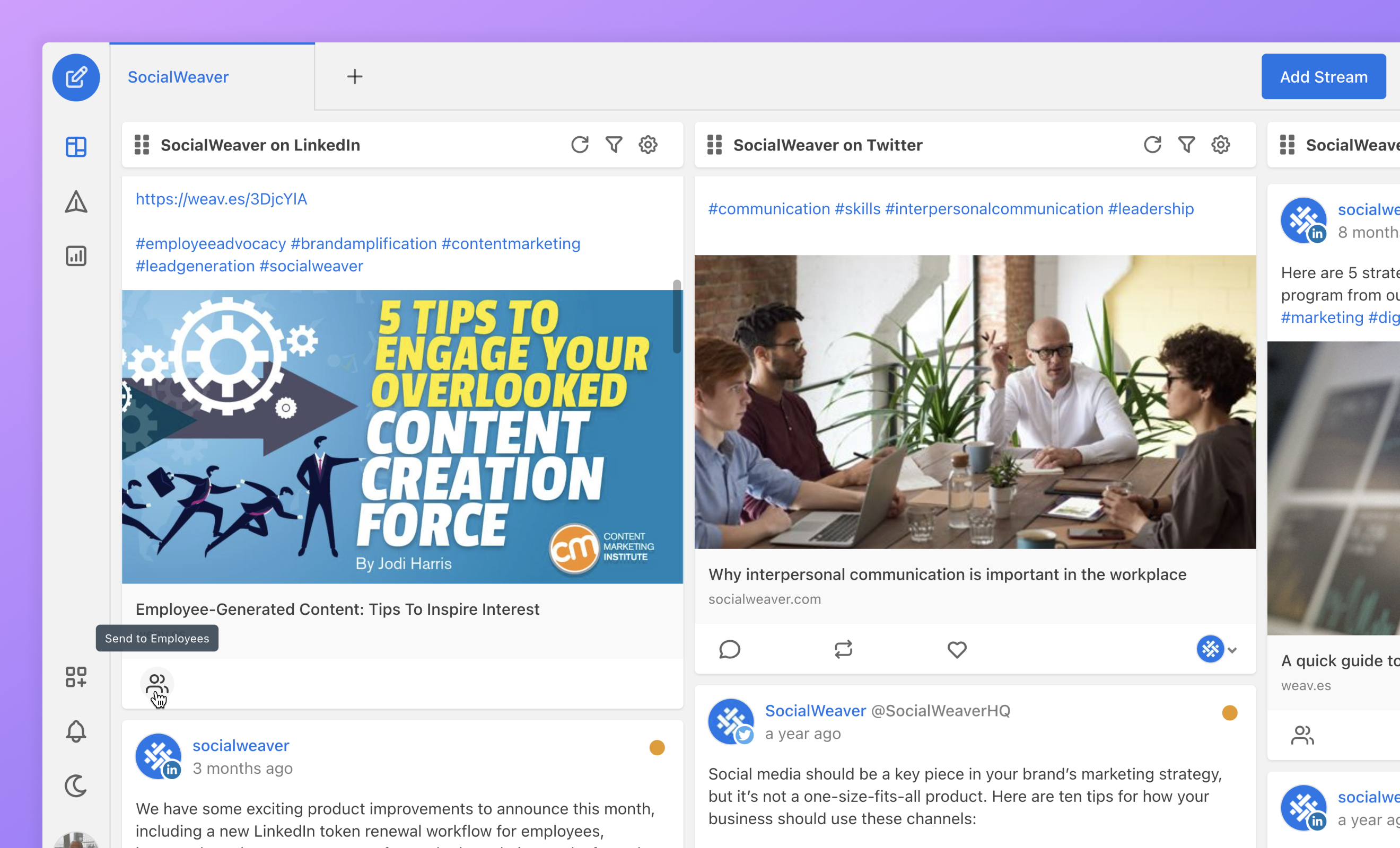Click LinkedIn stream scrollbar thumb

[x=677, y=316]
